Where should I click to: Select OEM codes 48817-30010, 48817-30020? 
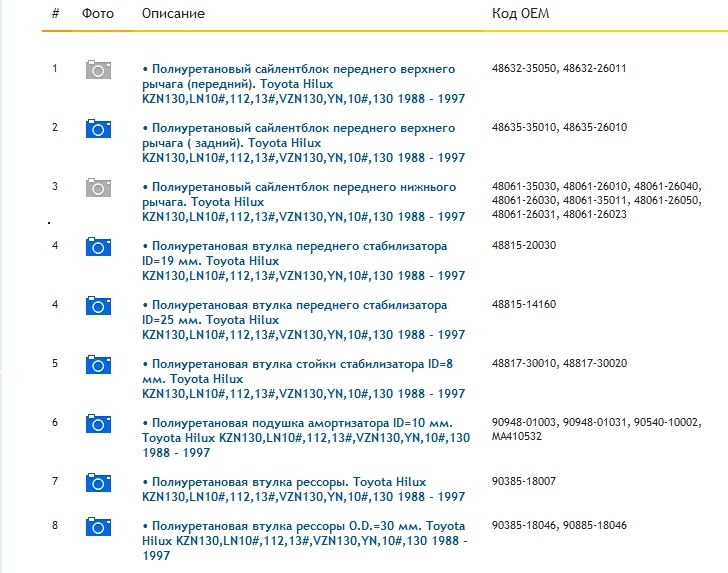click(559, 363)
